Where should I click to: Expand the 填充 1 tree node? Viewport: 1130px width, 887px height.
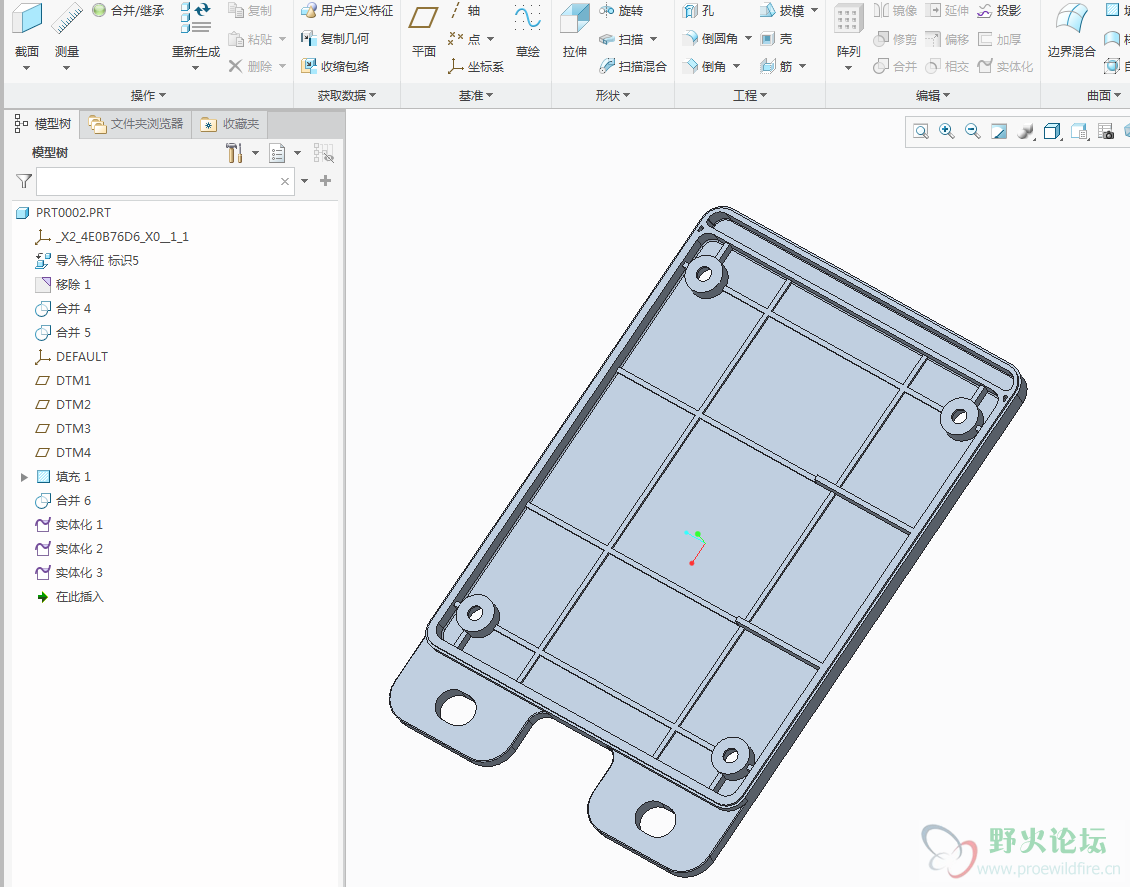pos(24,477)
